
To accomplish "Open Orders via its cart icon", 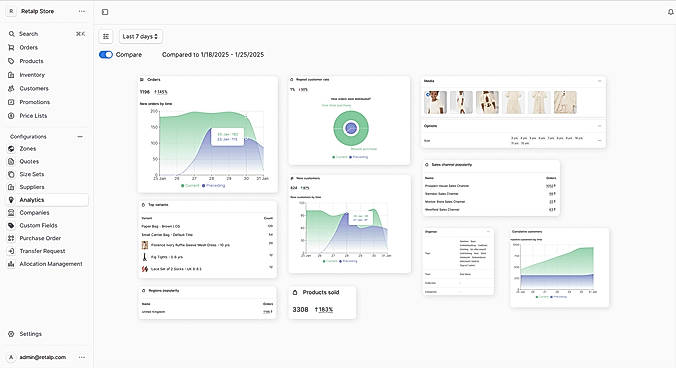I will pyautogui.click(x=11, y=47).
